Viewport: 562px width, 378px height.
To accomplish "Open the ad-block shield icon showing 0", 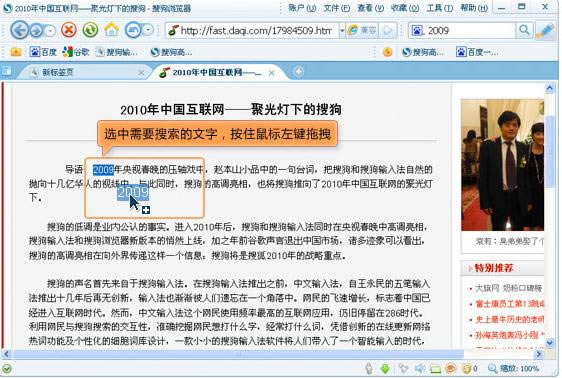I will (x=470, y=368).
